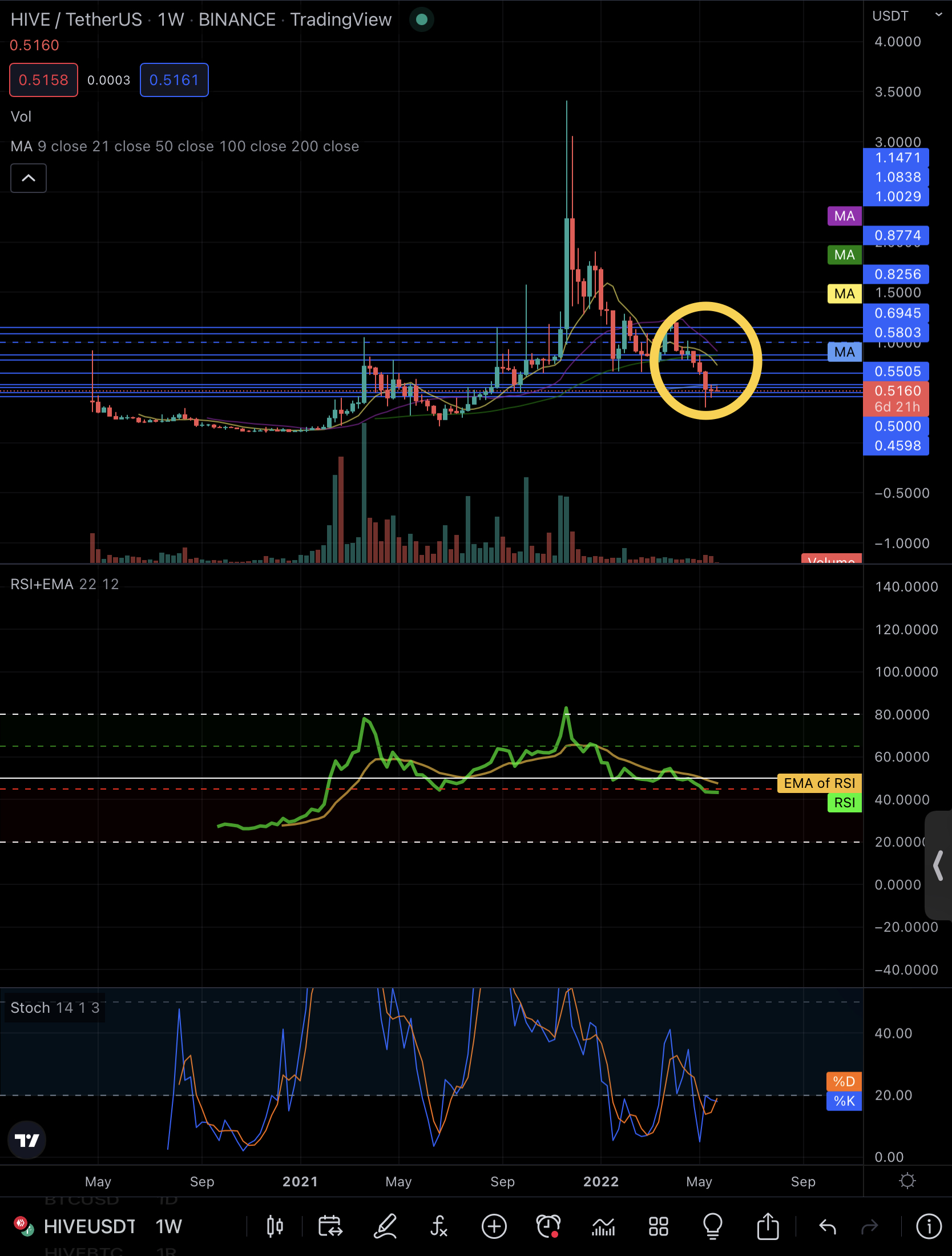Click the 0.8256 price line label
Image resolution: width=952 pixels, height=1256 pixels.
click(x=896, y=274)
